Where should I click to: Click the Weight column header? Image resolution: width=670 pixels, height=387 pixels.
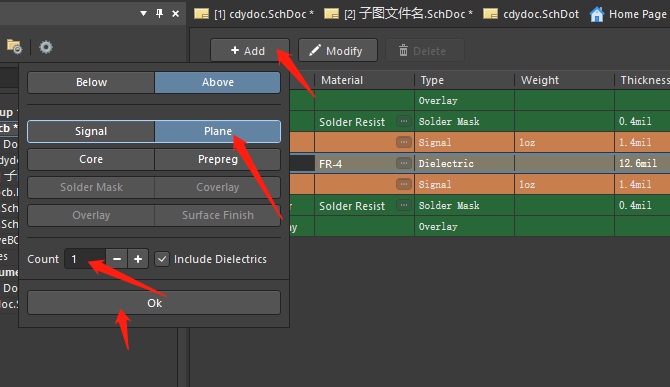coord(564,80)
